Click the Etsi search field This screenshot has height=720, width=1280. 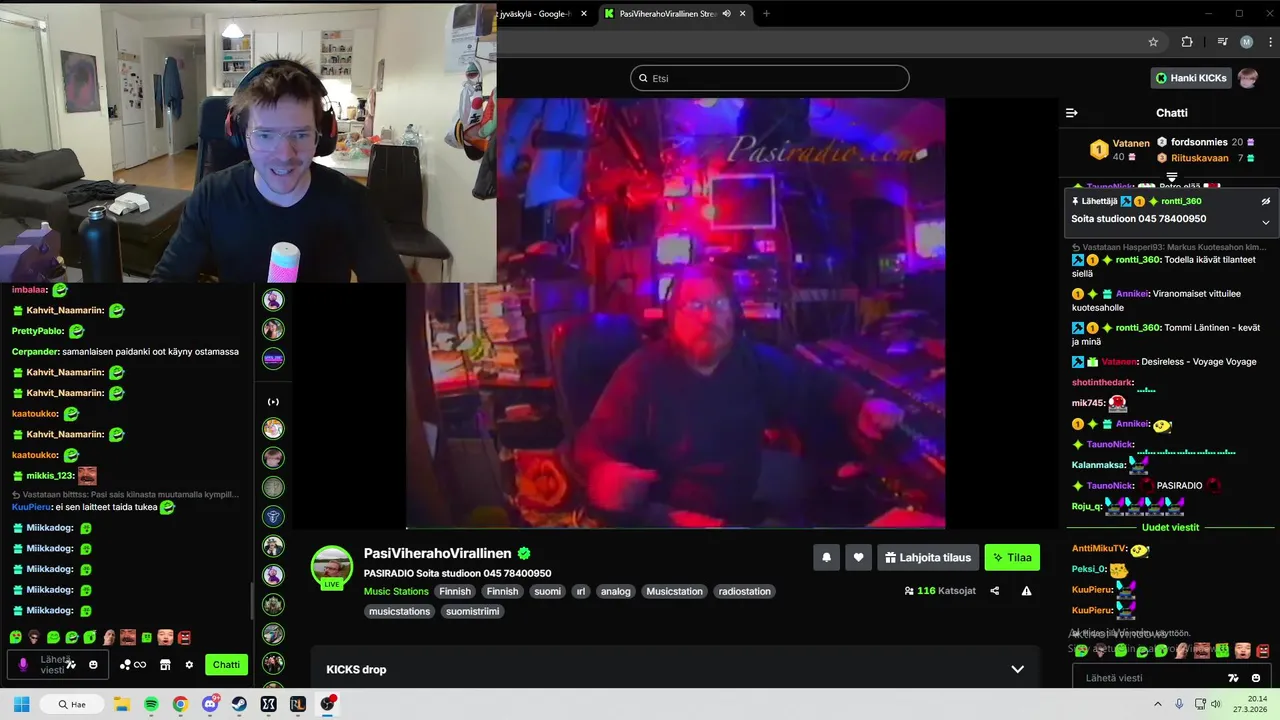point(770,78)
